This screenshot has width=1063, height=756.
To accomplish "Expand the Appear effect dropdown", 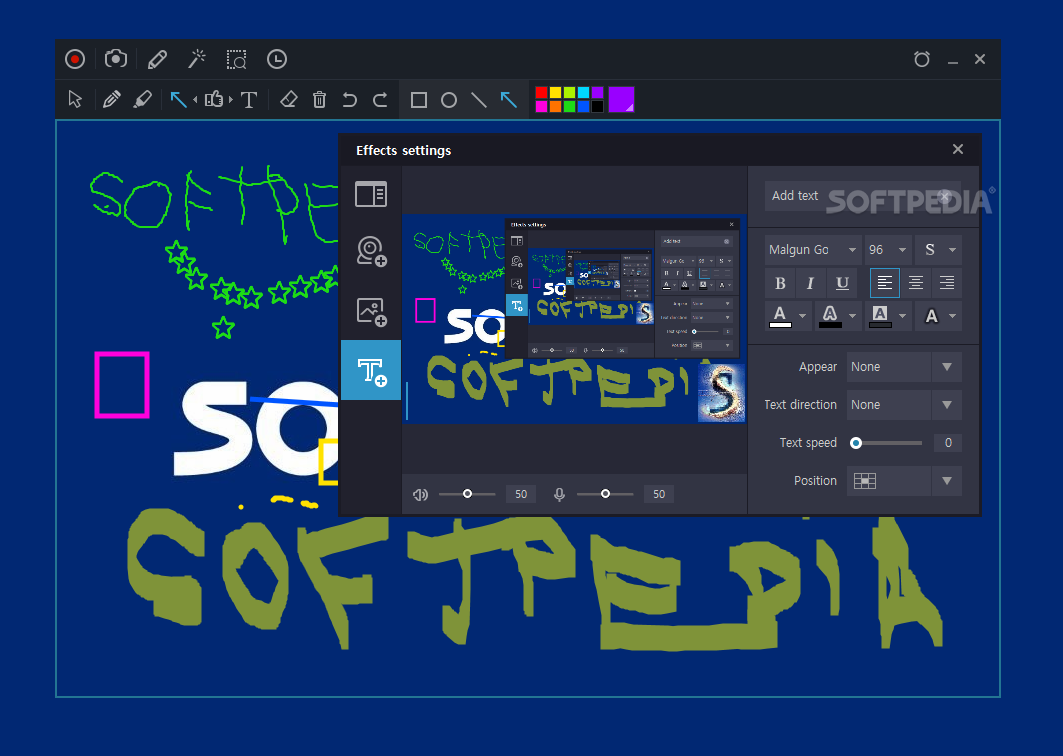I will coord(947,367).
